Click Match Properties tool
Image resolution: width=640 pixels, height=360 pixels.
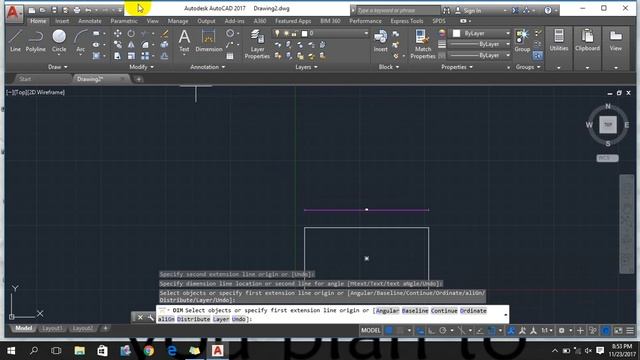point(422,44)
